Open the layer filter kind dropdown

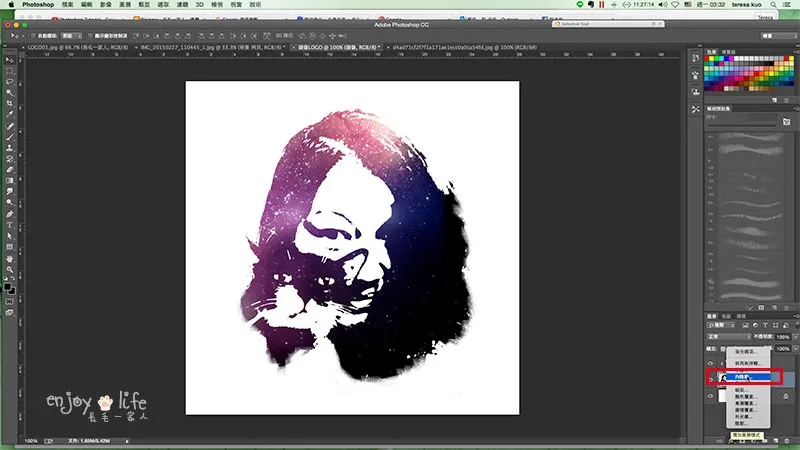pos(721,325)
